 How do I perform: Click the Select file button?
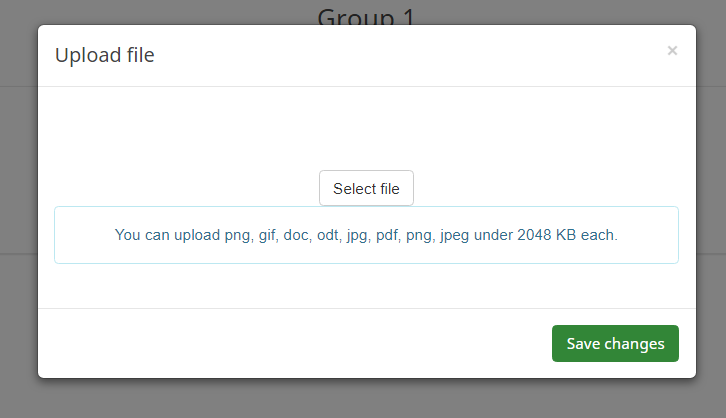pos(366,188)
